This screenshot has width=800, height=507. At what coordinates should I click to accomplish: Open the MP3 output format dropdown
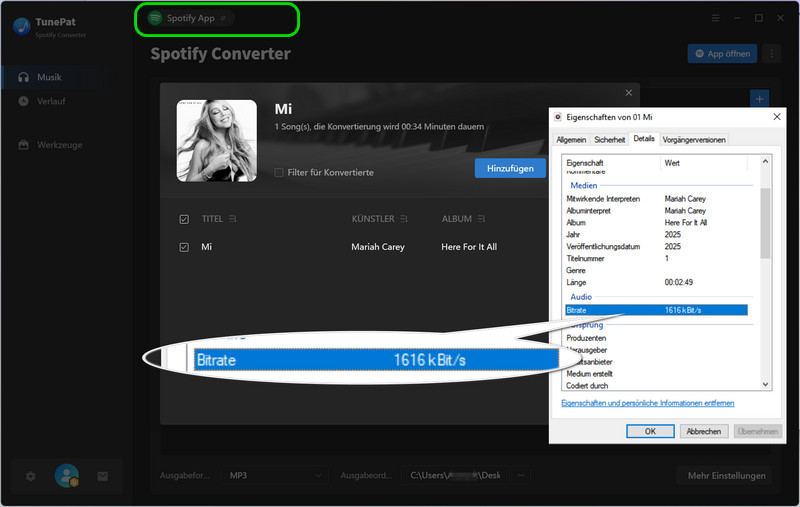coord(274,475)
